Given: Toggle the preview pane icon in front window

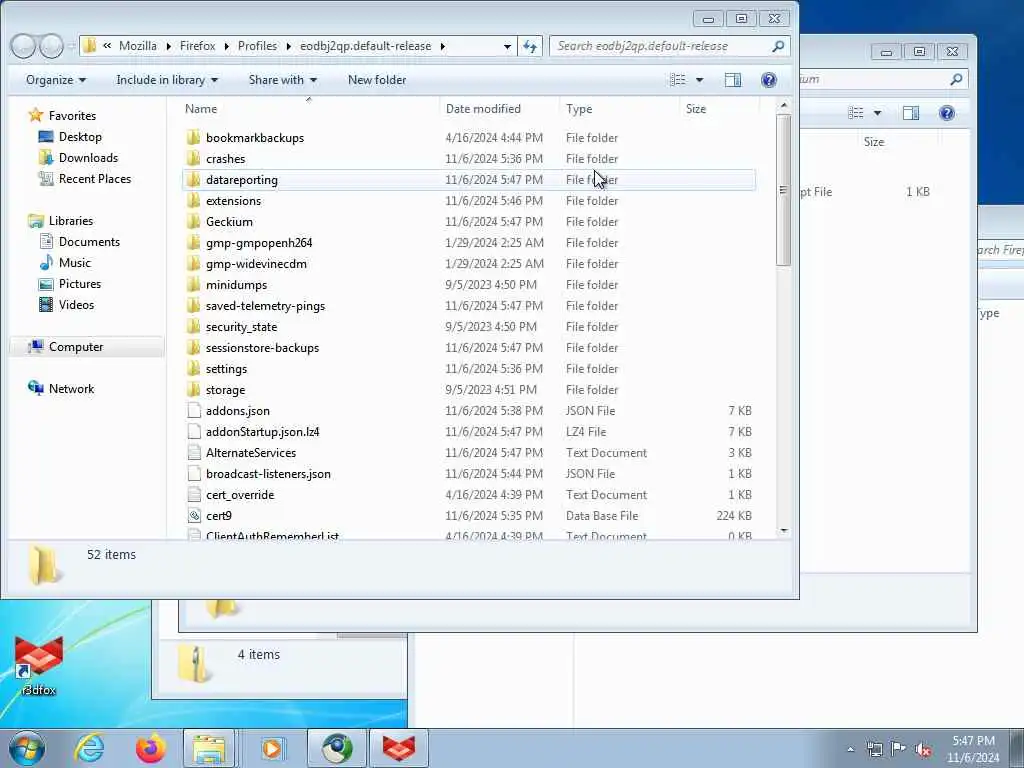Looking at the screenshot, I should (733, 80).
